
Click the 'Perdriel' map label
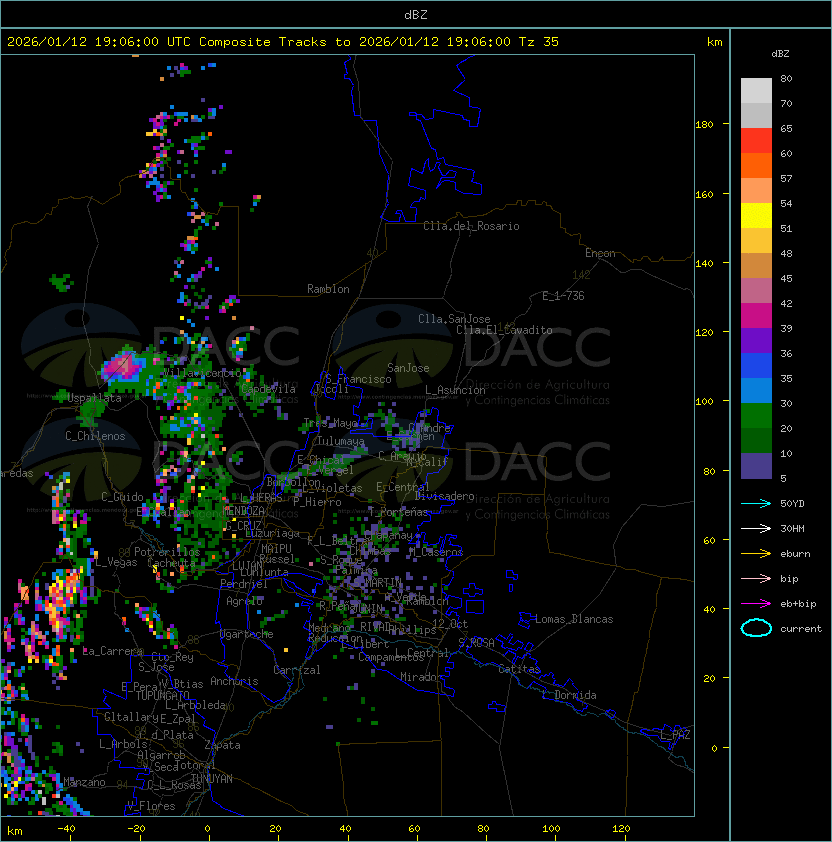point(244,584)
